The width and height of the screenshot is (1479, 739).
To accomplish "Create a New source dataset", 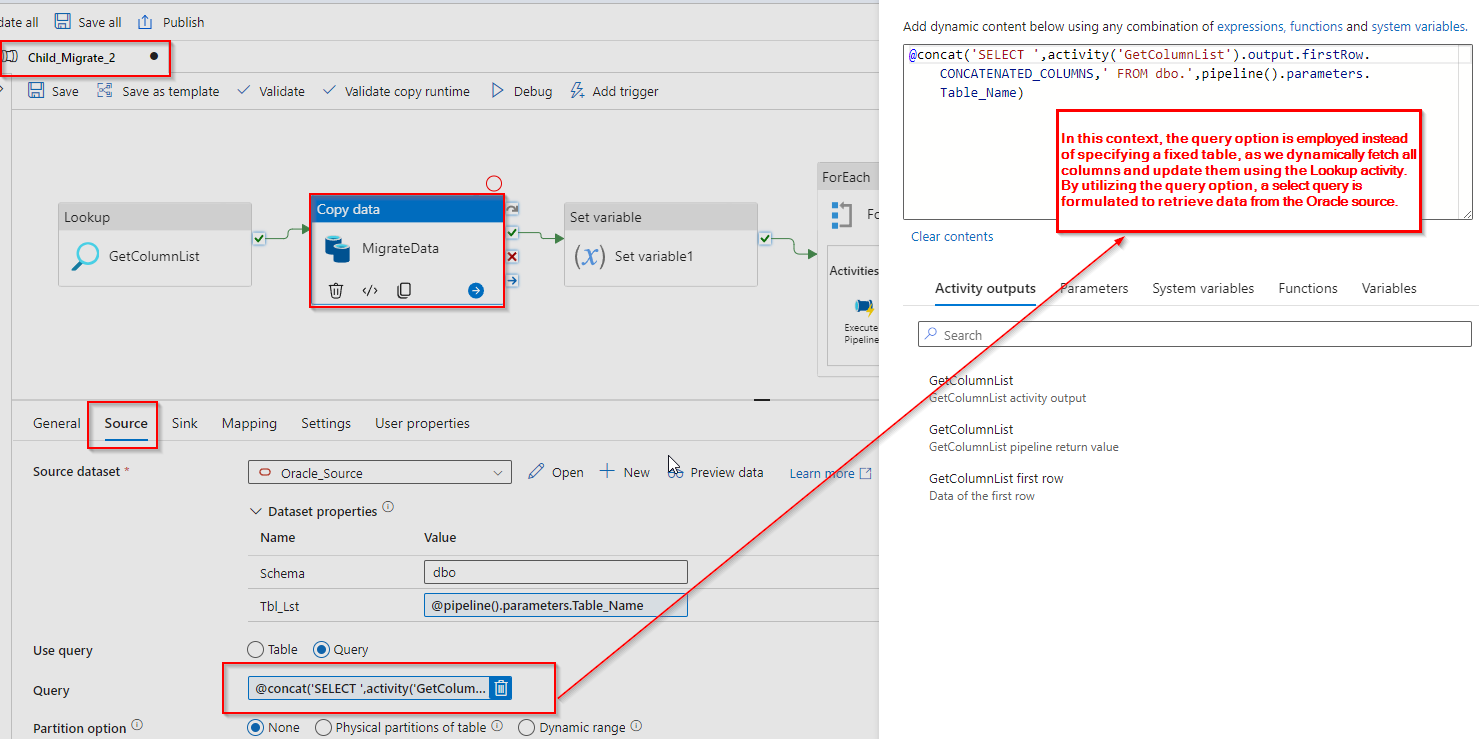I will (625, 472).
